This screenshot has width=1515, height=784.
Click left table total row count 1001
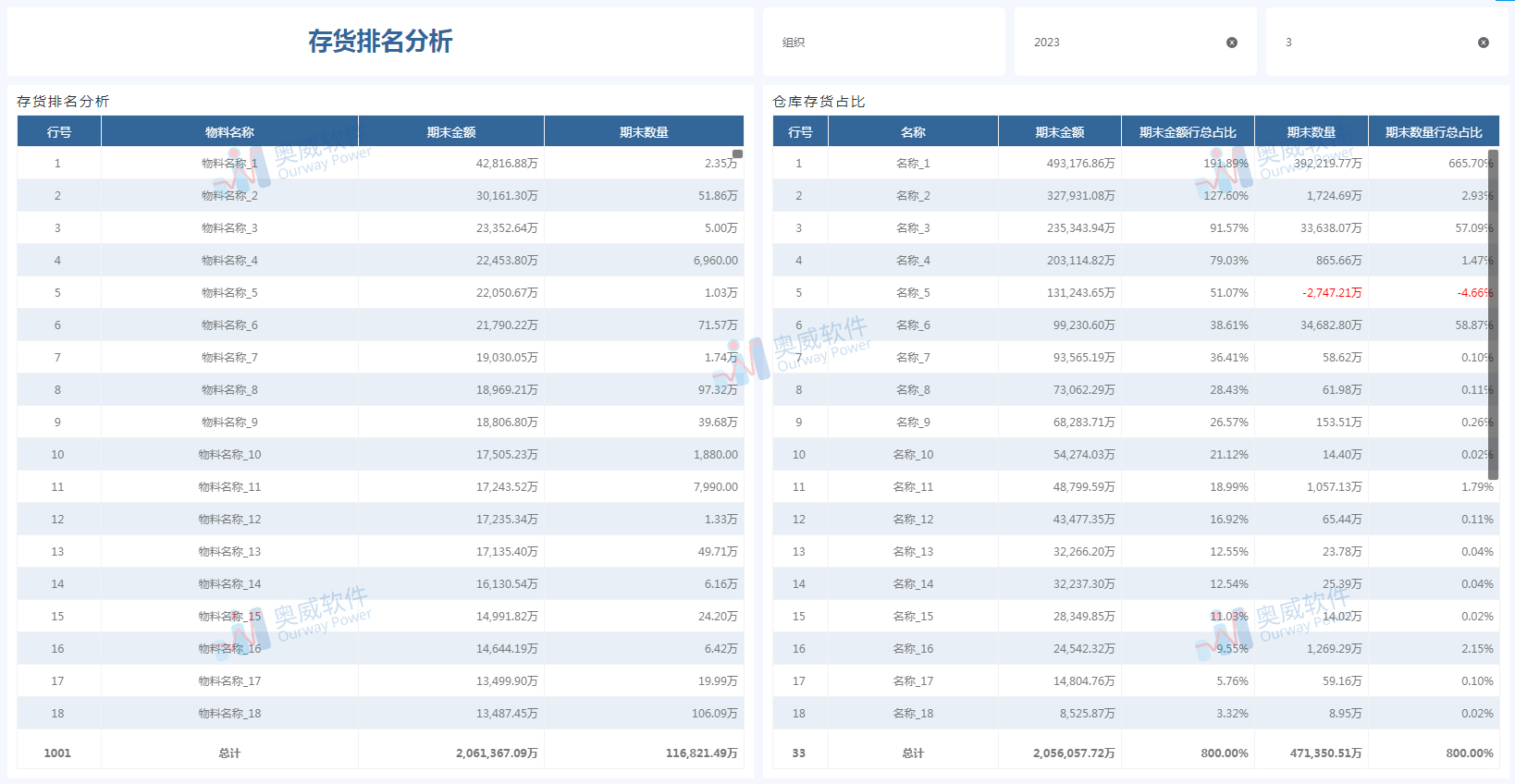pos(57,753)
